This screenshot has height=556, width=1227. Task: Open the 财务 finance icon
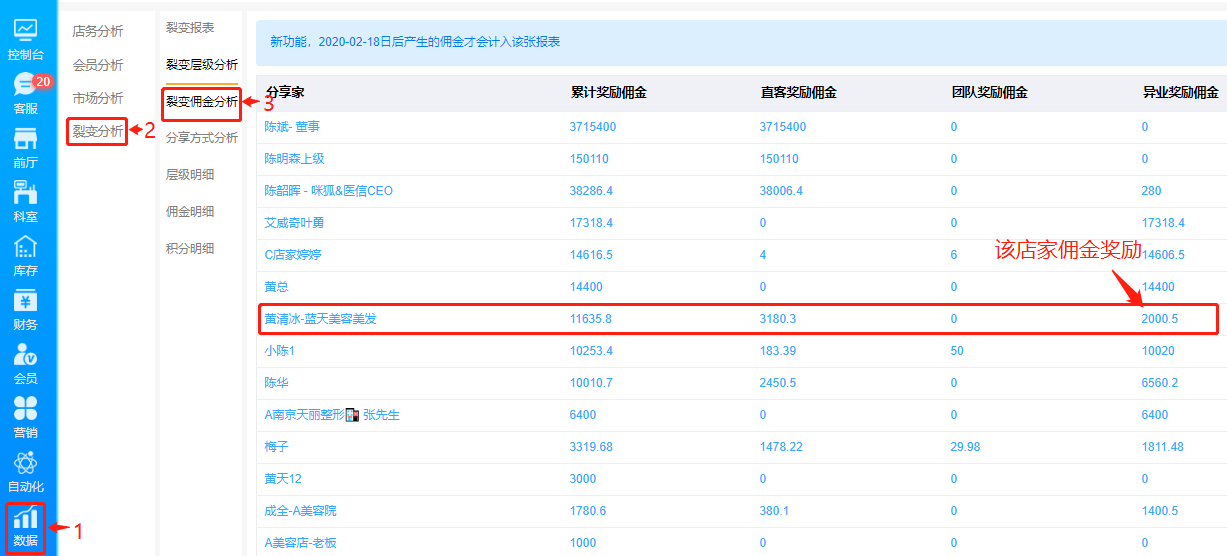pyautogui.click(x=26, y=301)
